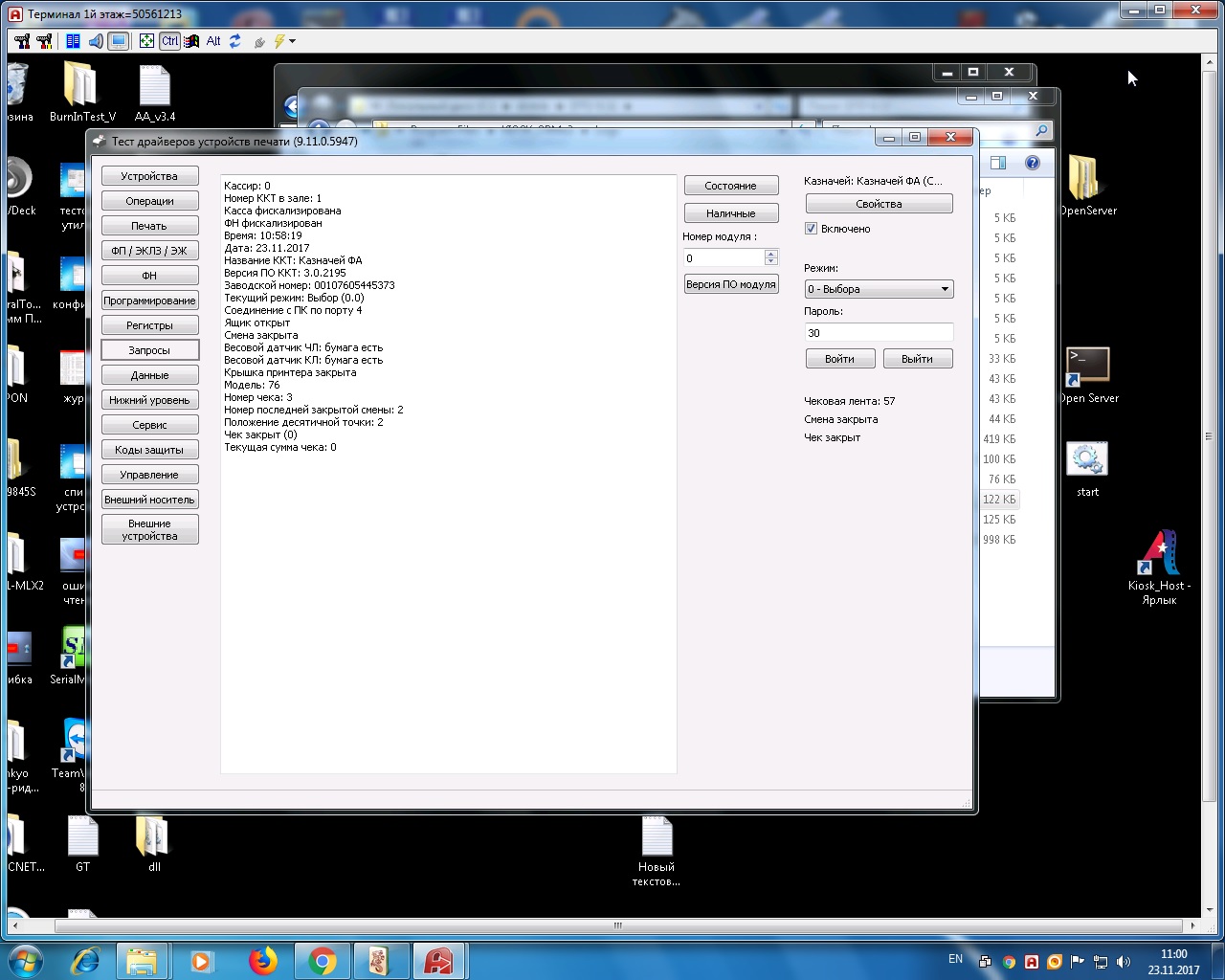The image size is (1225, 980).
Task: Click the Войти button
Action: click(840, 359)
